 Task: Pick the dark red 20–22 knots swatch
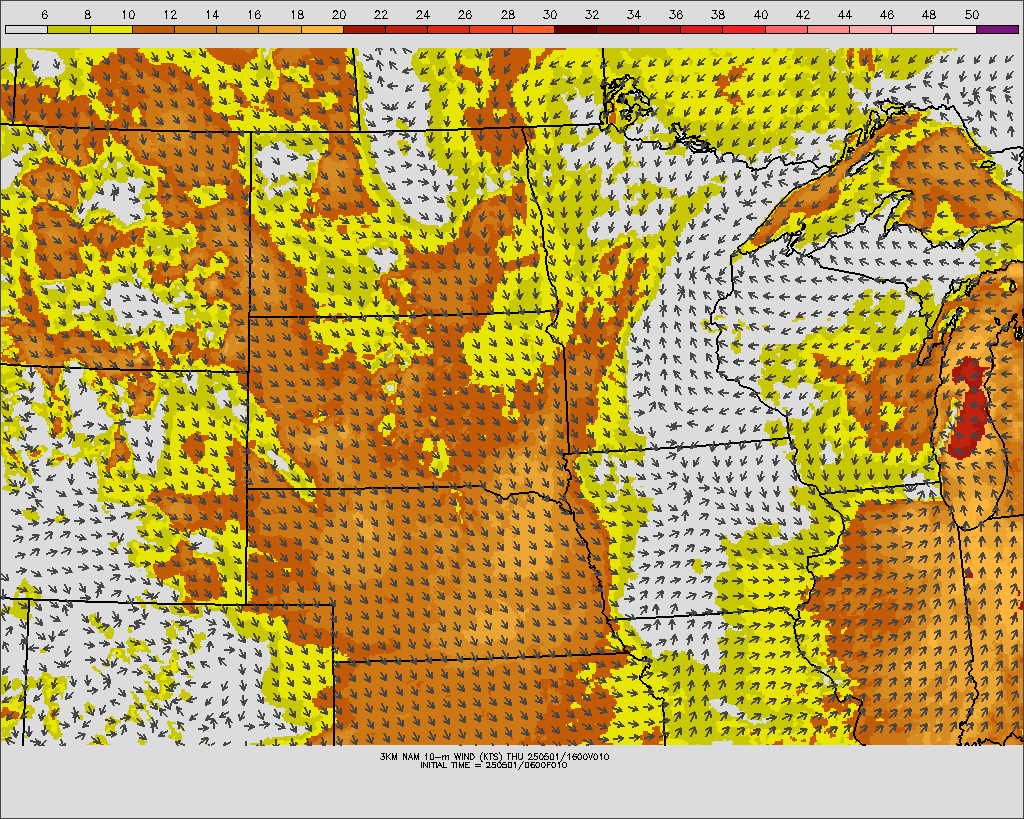(x=364, y=29)
